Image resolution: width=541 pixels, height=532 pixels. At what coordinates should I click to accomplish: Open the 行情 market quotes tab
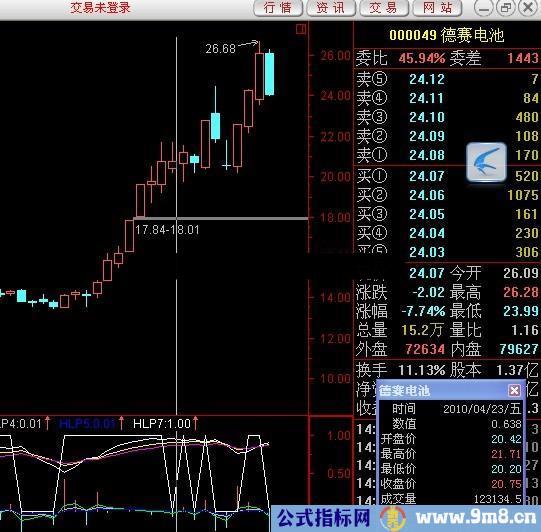[x=278, y=8]
